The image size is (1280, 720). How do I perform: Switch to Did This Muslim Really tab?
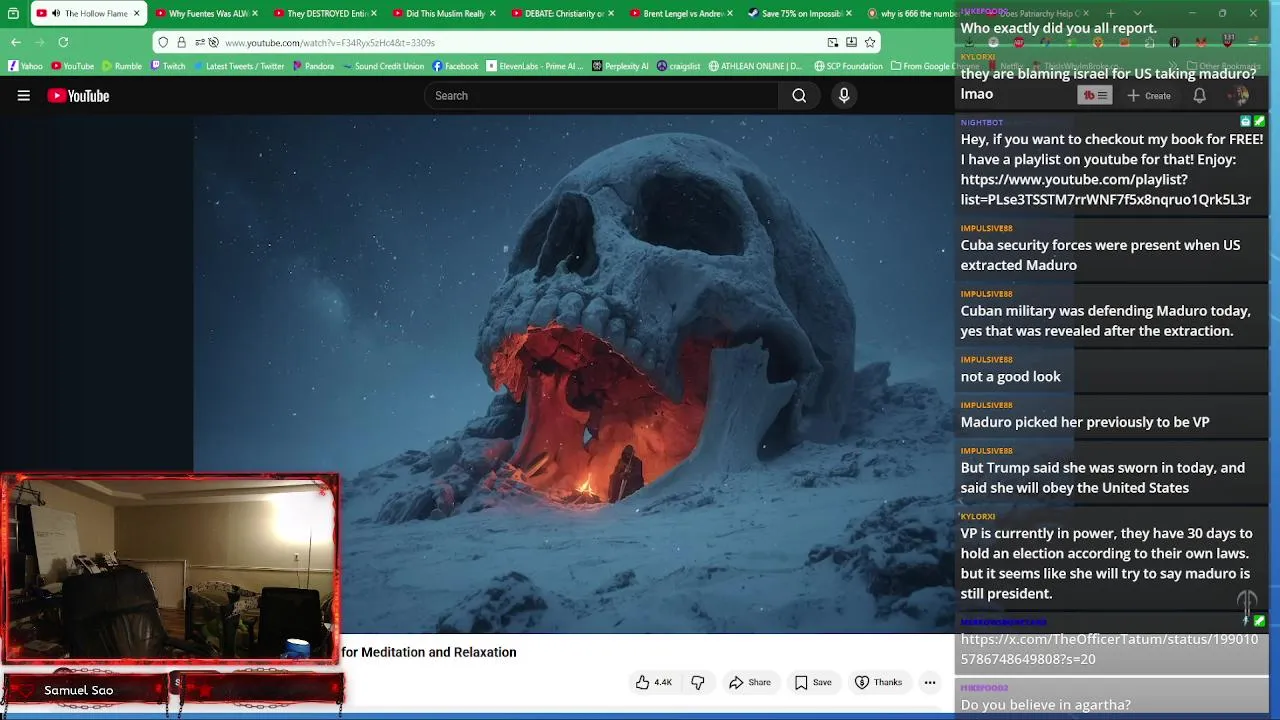pyautogui.click(x=445, y=13)
